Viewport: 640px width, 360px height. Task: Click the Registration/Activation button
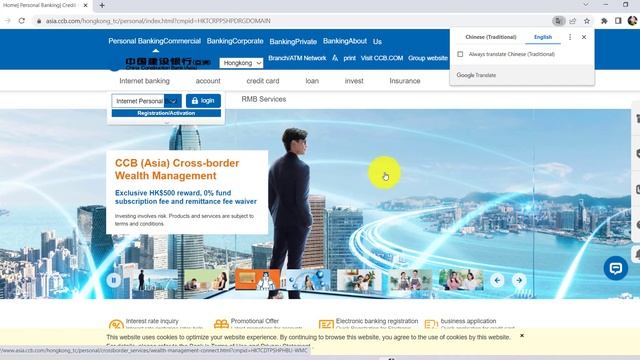tap(166, 113)
